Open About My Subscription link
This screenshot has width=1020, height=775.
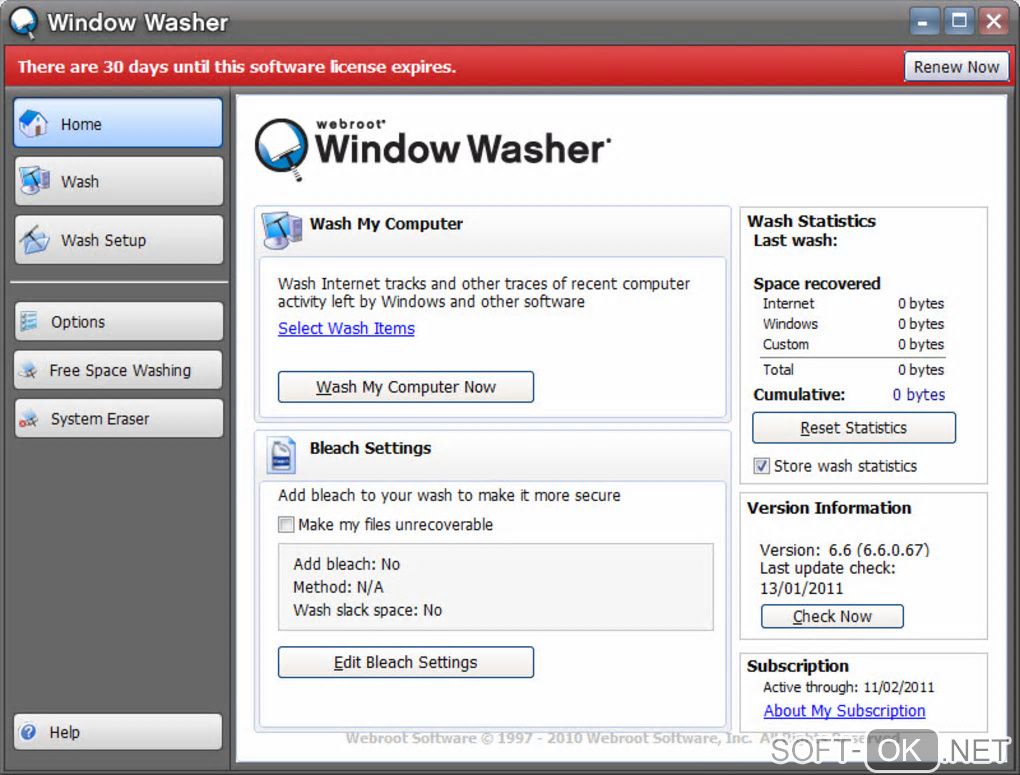point(844,711)
